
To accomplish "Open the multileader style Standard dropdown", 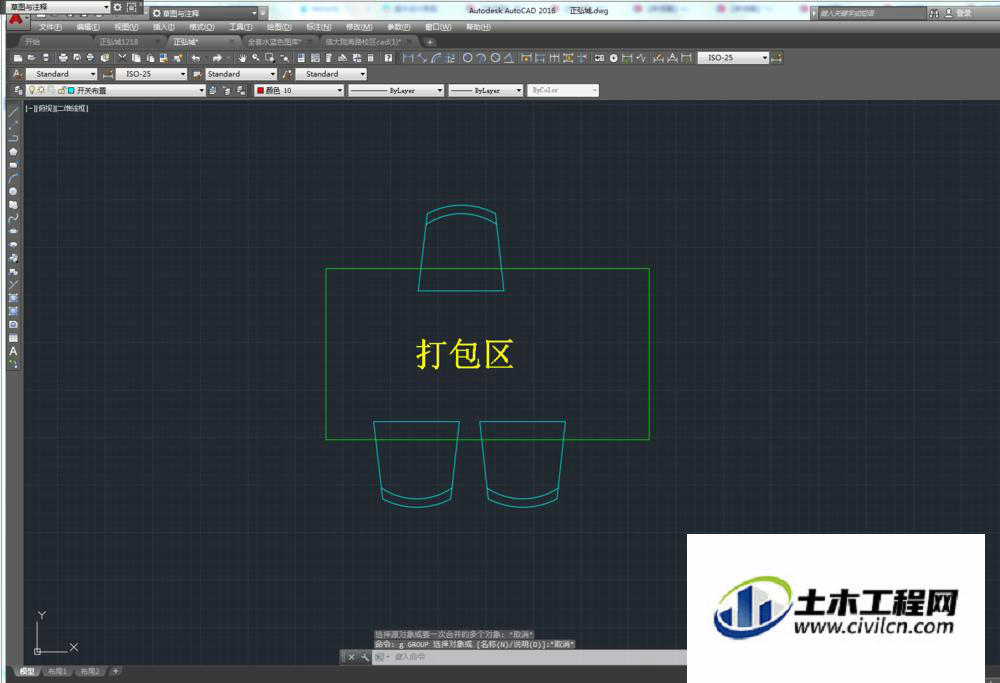I will coord(331,74).
